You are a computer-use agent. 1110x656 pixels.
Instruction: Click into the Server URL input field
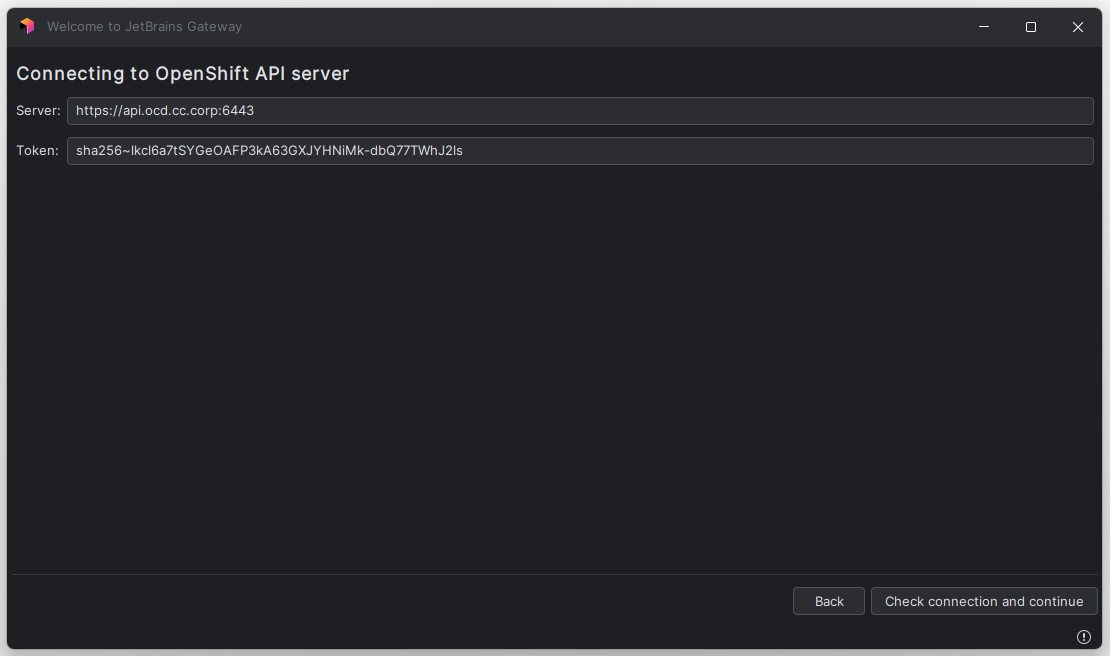(x=580, y=110)
